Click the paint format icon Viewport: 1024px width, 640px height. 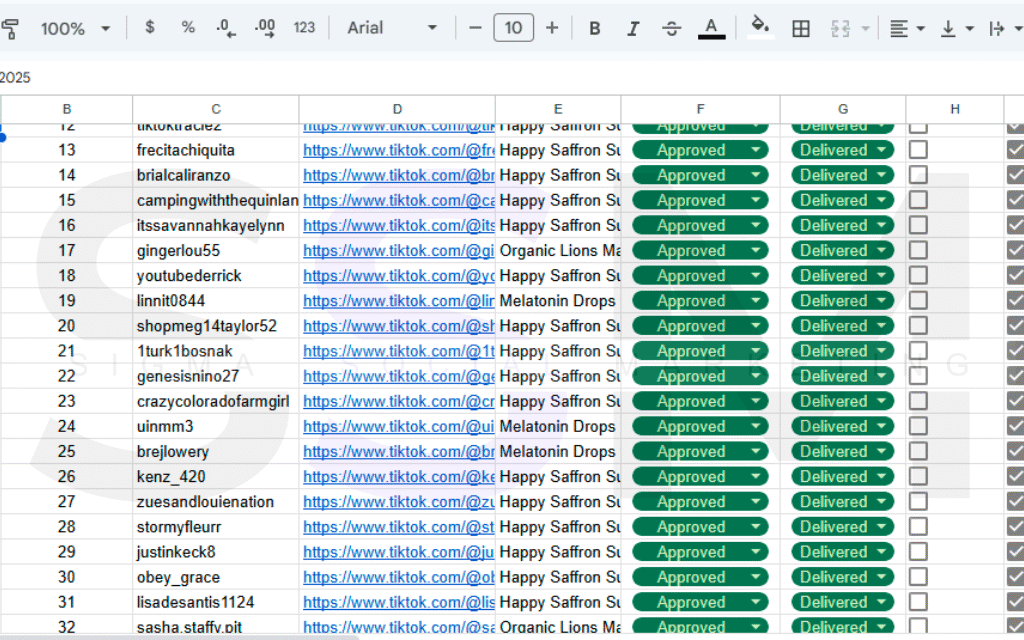9,28
